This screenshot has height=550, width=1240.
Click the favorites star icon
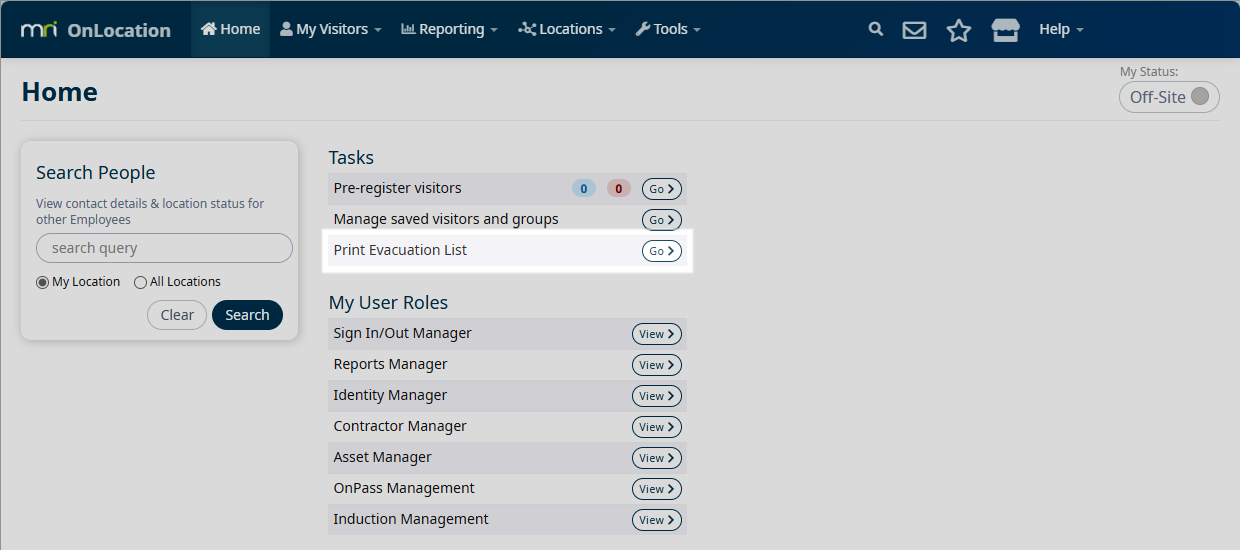(x=959, y=30)
